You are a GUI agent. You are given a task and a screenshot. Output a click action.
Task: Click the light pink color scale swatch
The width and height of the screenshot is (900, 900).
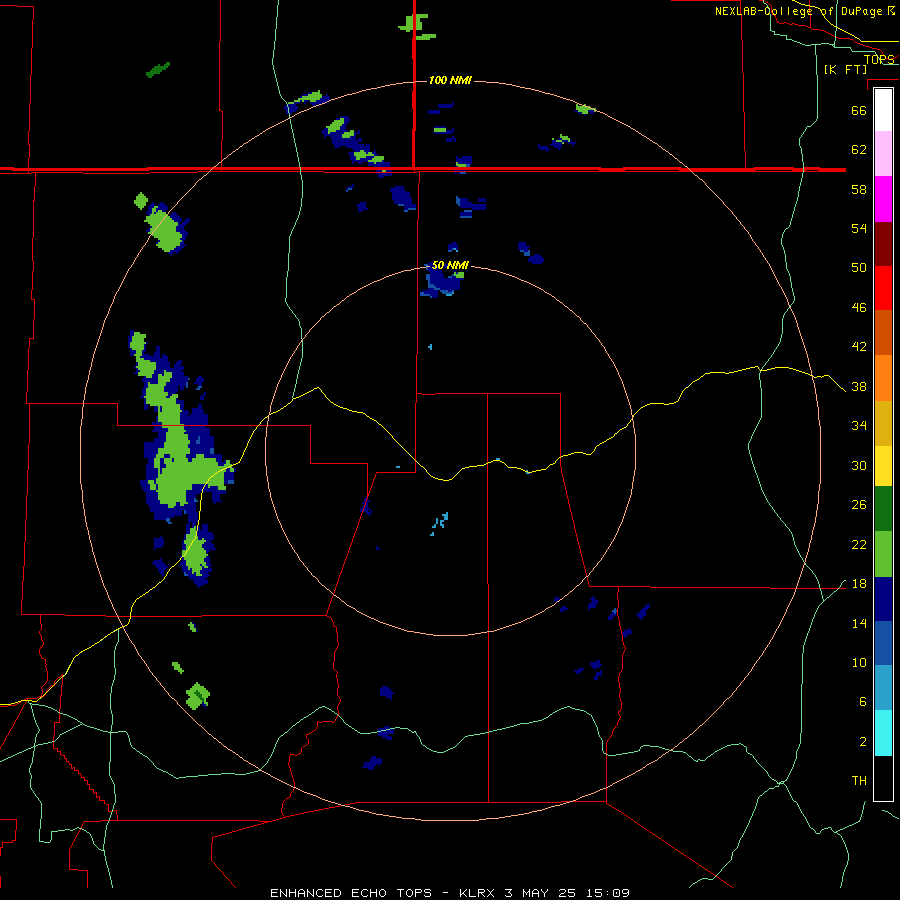[883, 153]
